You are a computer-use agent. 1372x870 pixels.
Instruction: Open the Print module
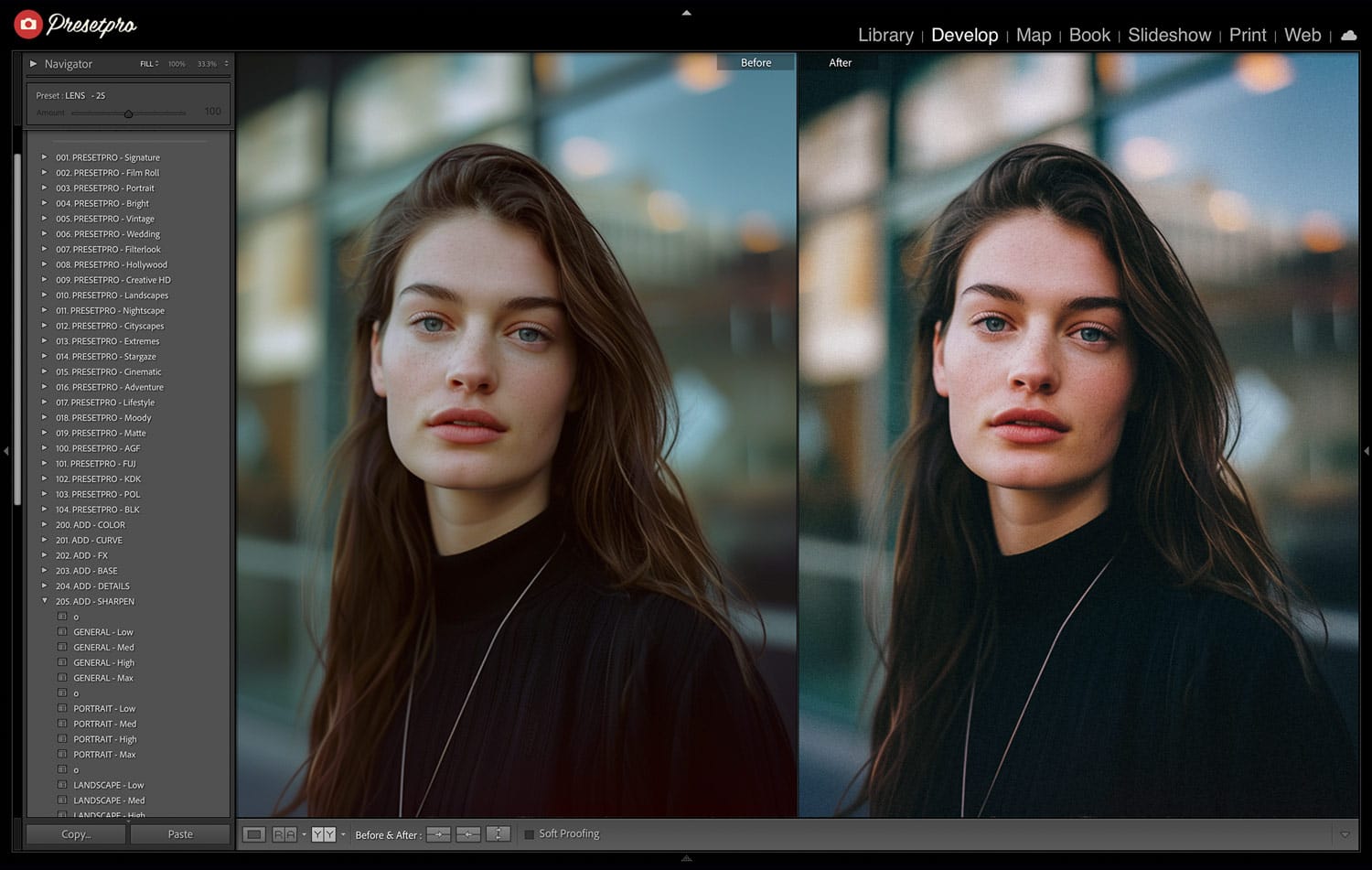tap(1248, 35)
